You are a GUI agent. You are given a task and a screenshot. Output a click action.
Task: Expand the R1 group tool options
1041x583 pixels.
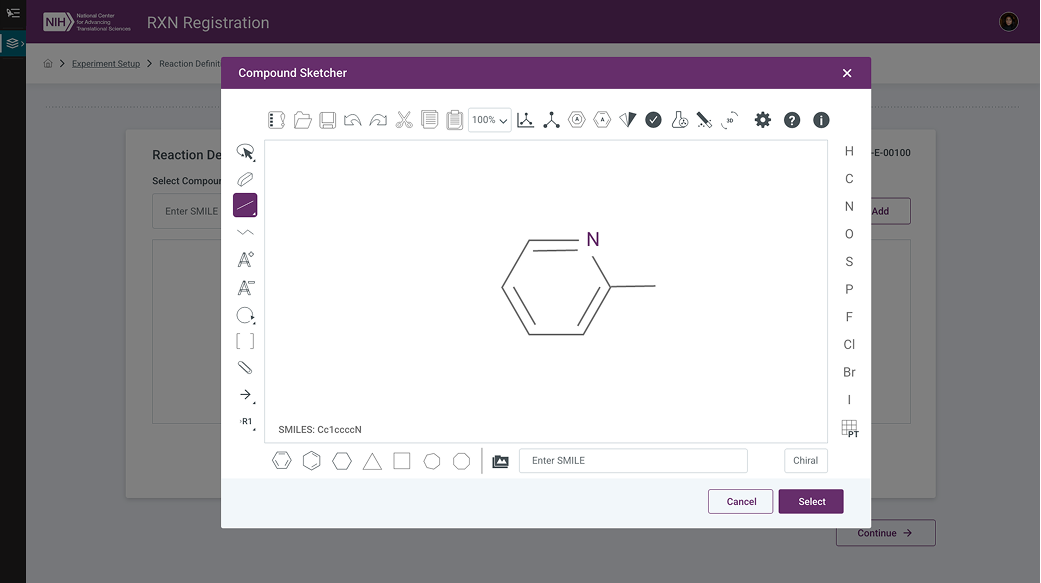(x=246, y=422)
